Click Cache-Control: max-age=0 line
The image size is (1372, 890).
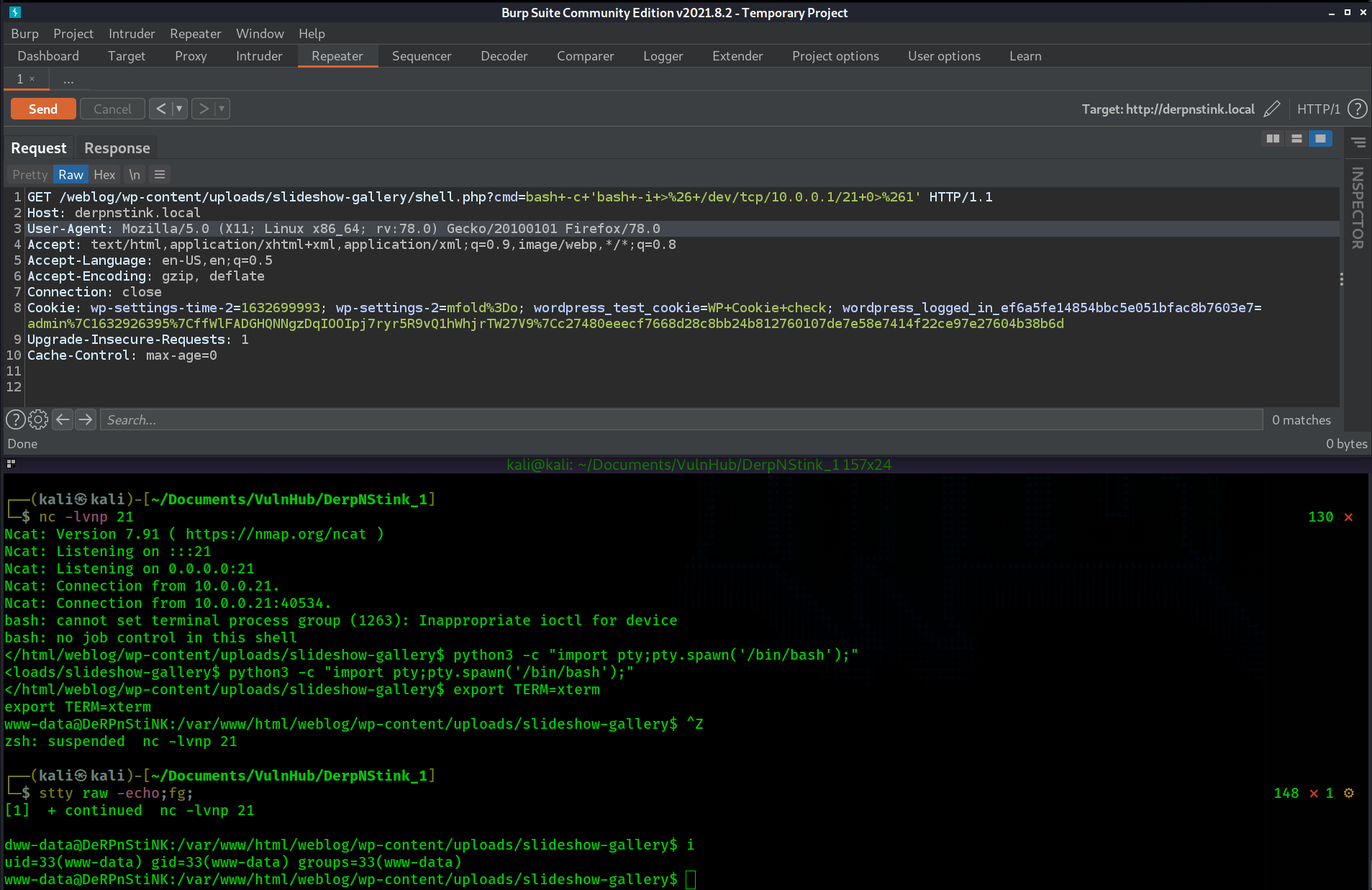(122, 355)
